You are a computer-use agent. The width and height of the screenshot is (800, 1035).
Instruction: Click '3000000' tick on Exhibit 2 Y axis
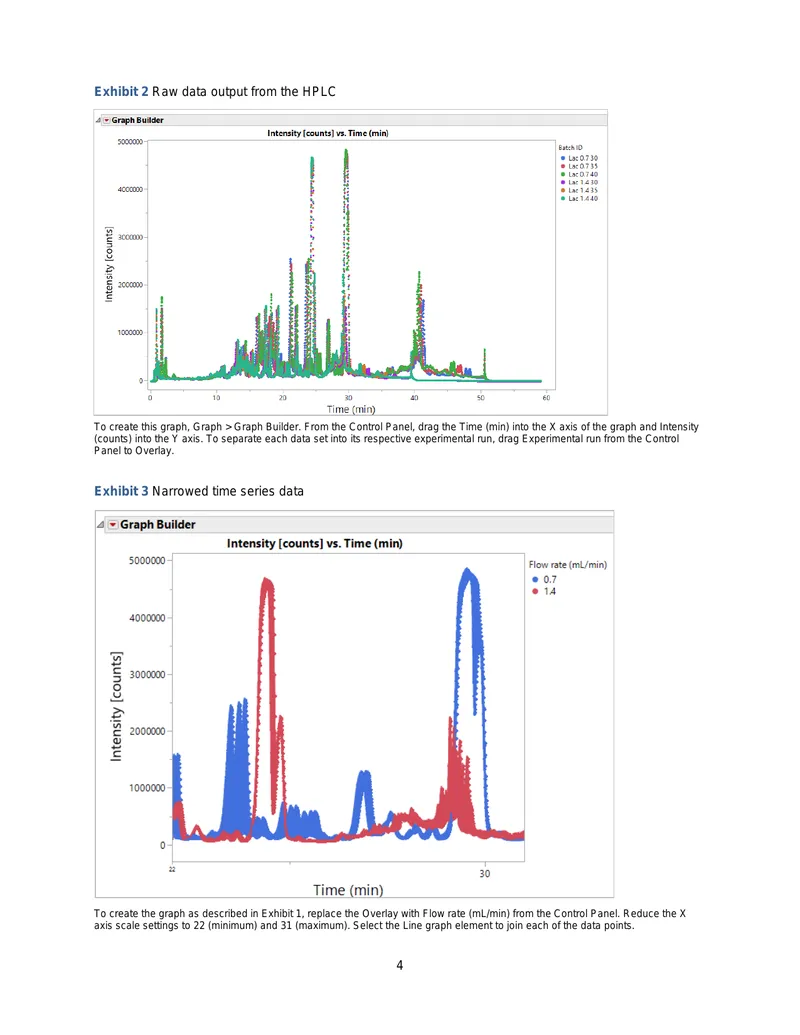click(130, 238)
